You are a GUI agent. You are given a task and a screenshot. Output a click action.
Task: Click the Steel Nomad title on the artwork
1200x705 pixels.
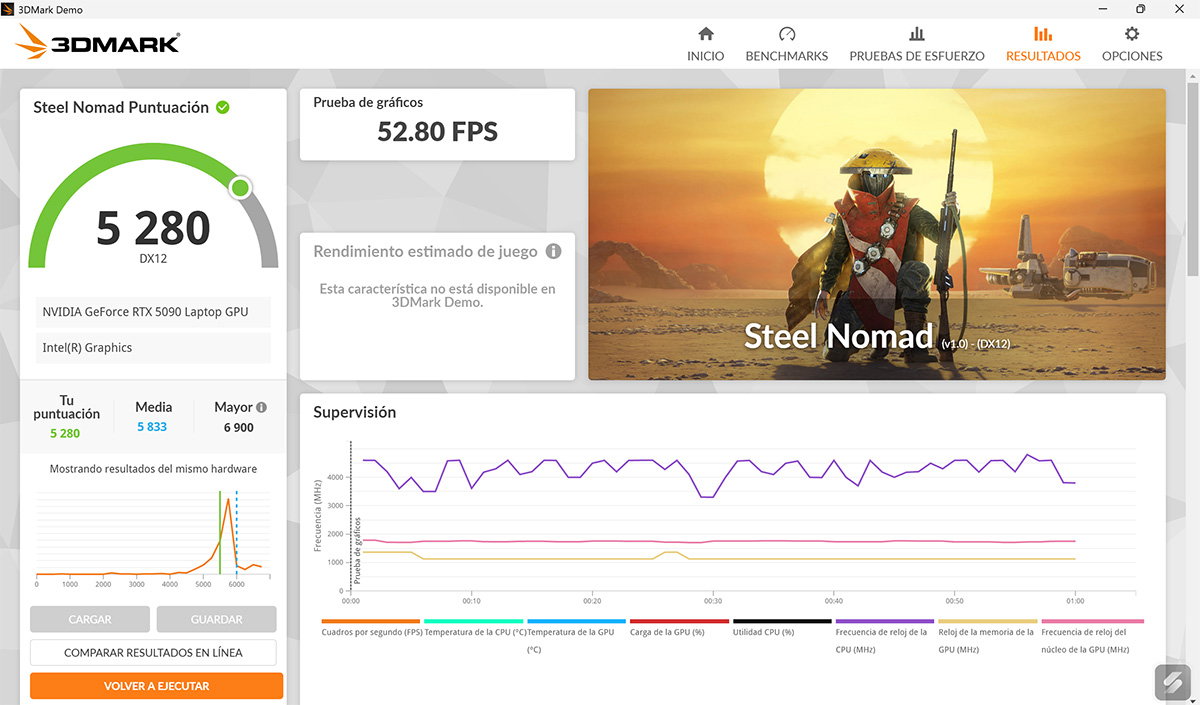coord(838,336)
